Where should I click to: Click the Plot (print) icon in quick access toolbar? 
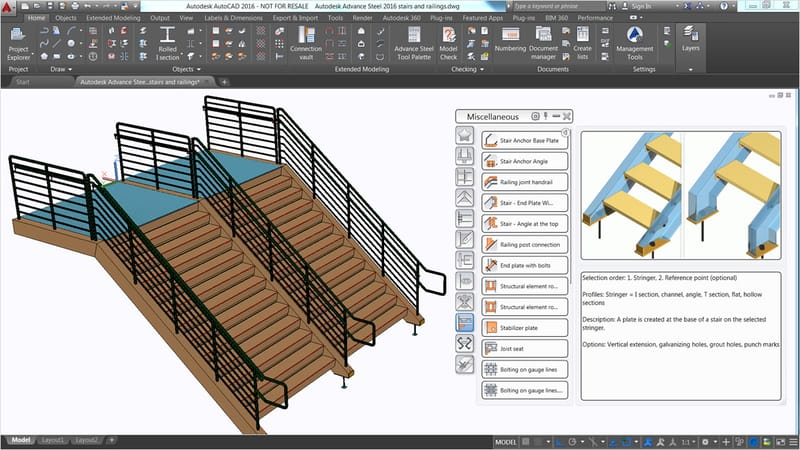pos(75,6)
